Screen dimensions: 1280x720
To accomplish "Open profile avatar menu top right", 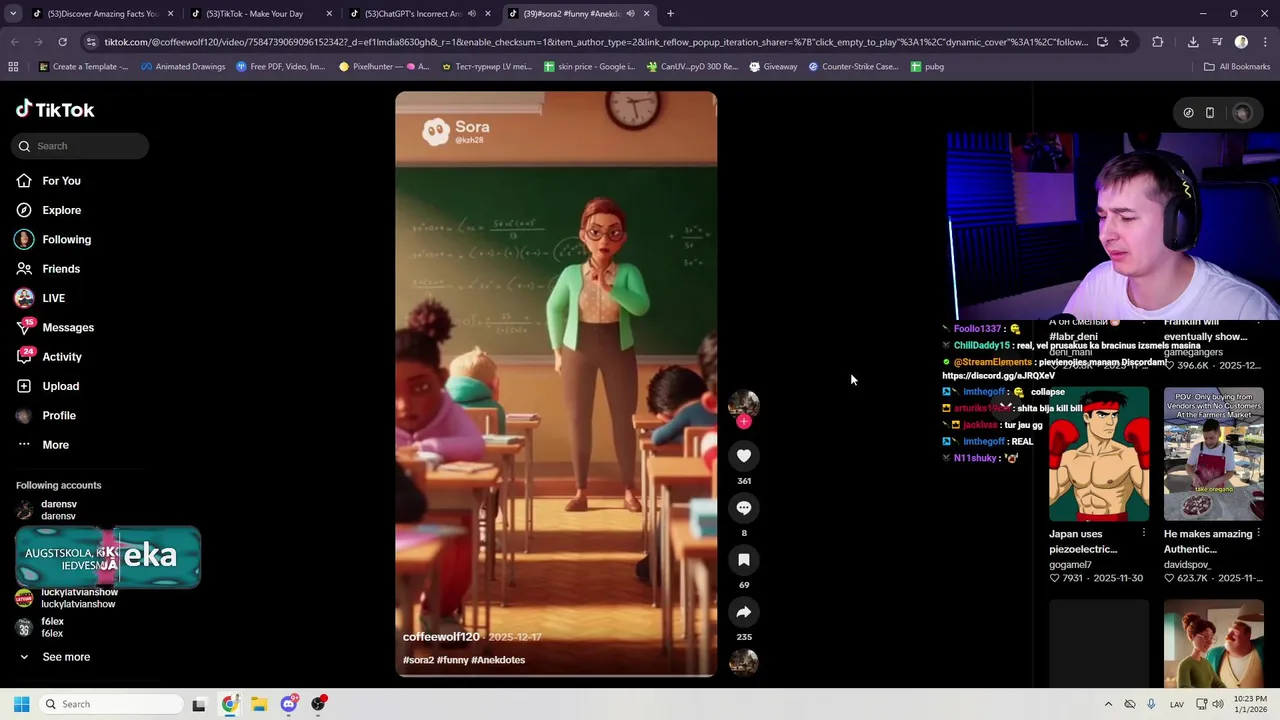I will (1243, 113).
